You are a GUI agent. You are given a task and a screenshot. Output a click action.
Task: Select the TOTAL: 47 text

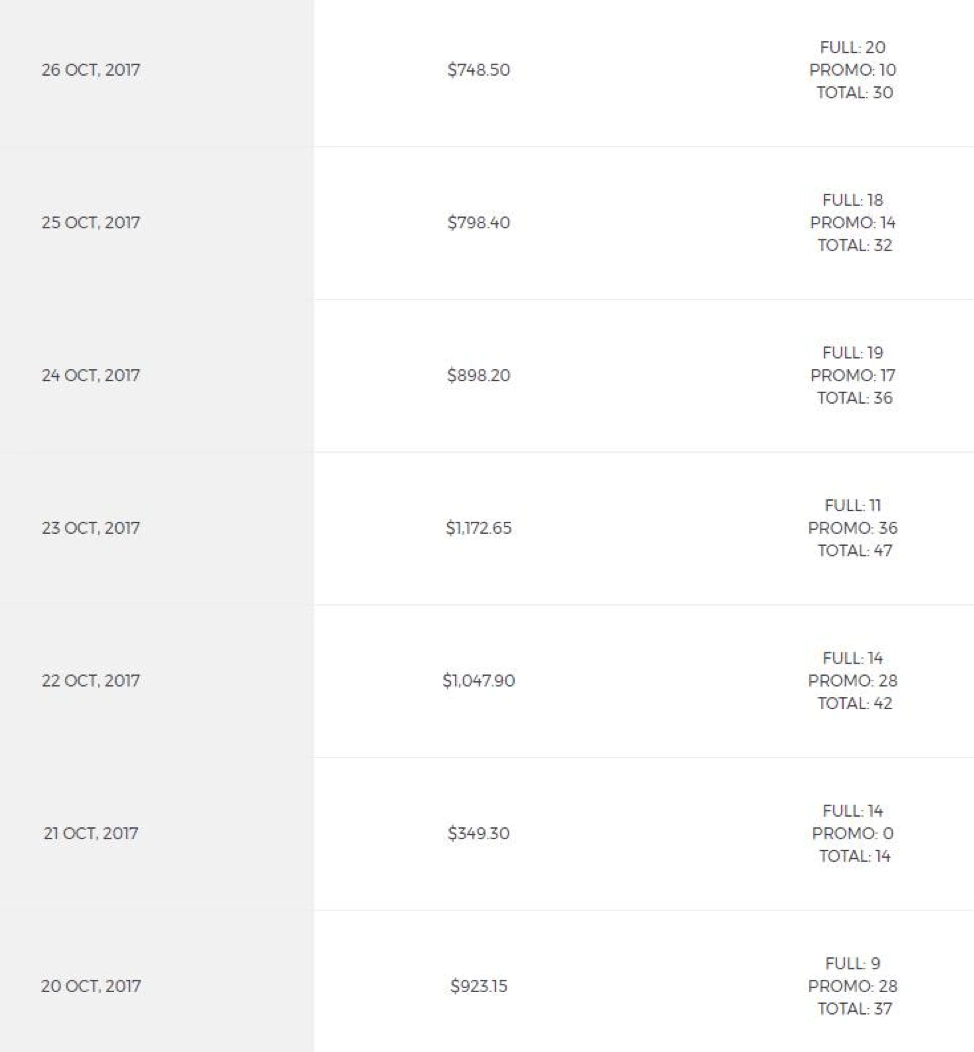coord(855,551)
